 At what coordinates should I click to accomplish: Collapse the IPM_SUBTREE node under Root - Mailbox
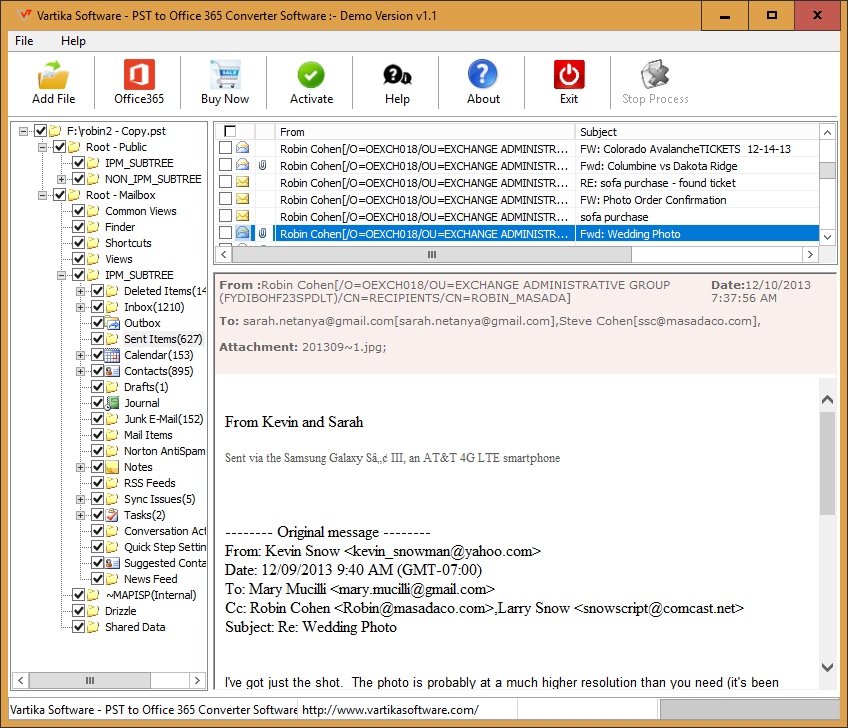61,275
